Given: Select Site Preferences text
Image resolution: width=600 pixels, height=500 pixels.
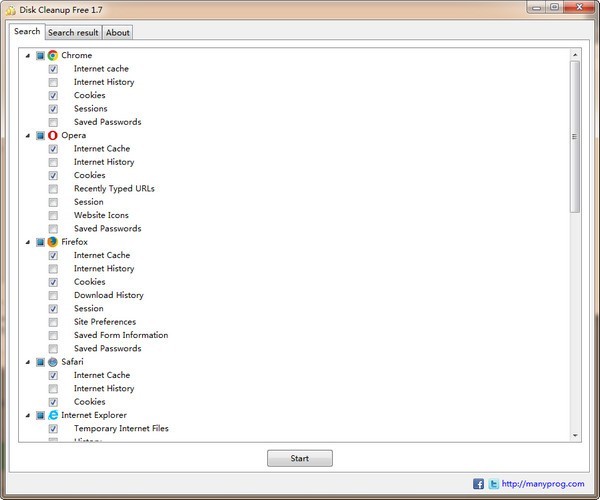Looking at the screenshot, I should (105, 322).
